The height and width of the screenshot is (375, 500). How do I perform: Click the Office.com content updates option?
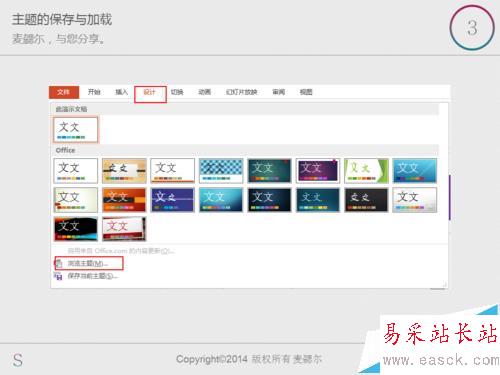tap(121, 251)
